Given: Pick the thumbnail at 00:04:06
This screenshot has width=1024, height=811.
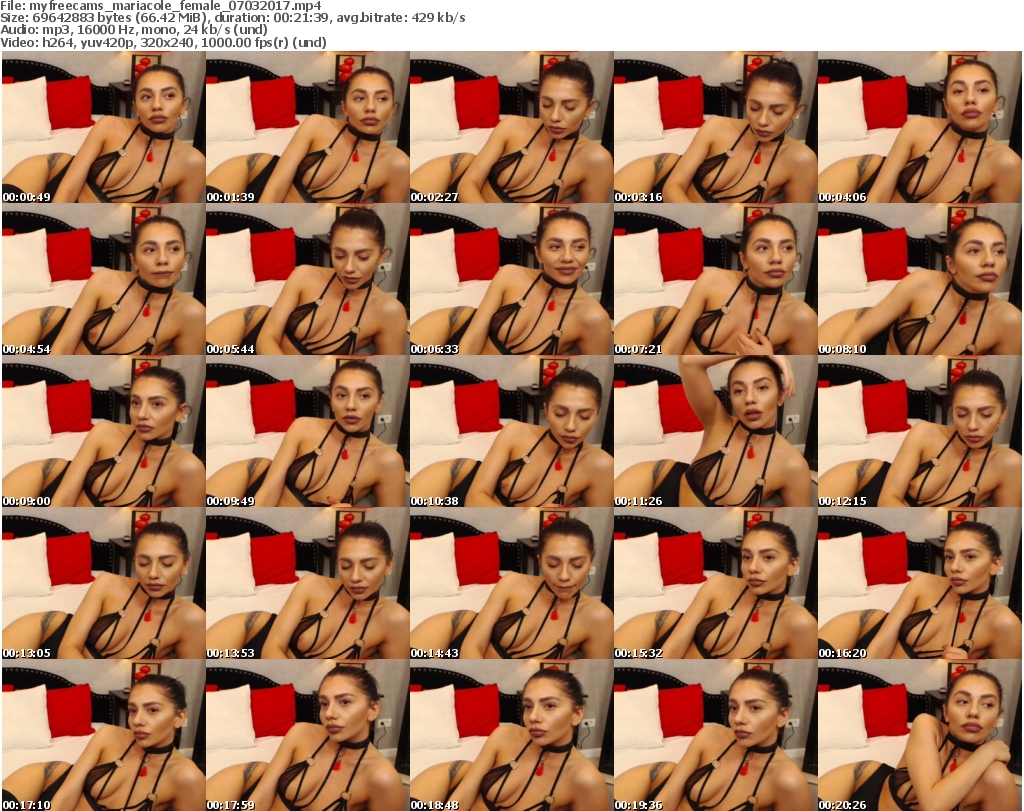Looking at the screenshot, I should (920, 127).
